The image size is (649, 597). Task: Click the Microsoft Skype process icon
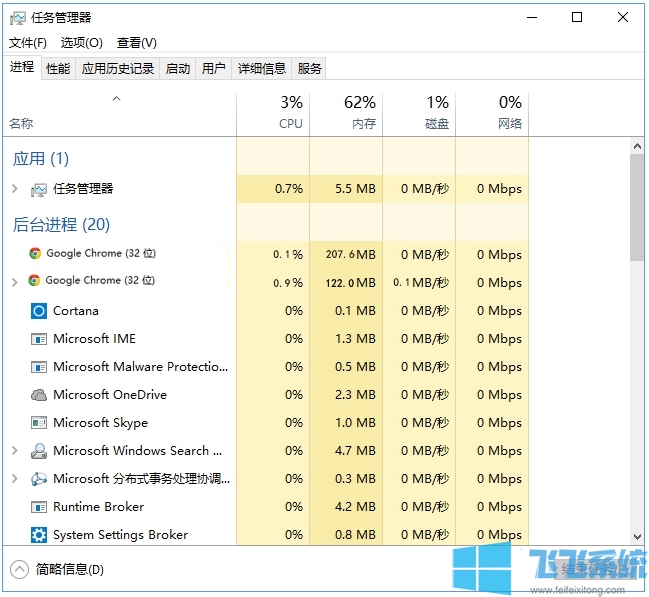(39, 423)
